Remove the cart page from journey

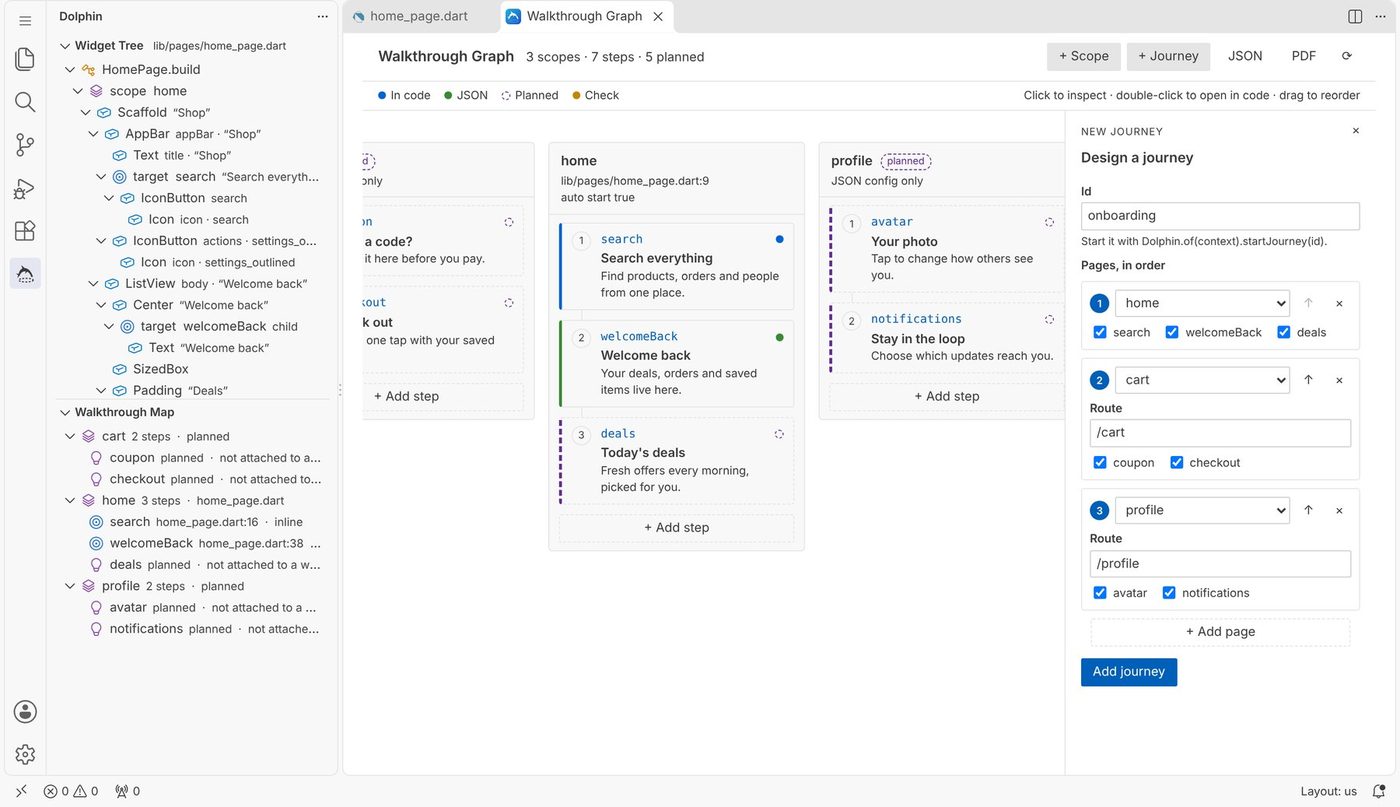click(x=1339, y=380)
